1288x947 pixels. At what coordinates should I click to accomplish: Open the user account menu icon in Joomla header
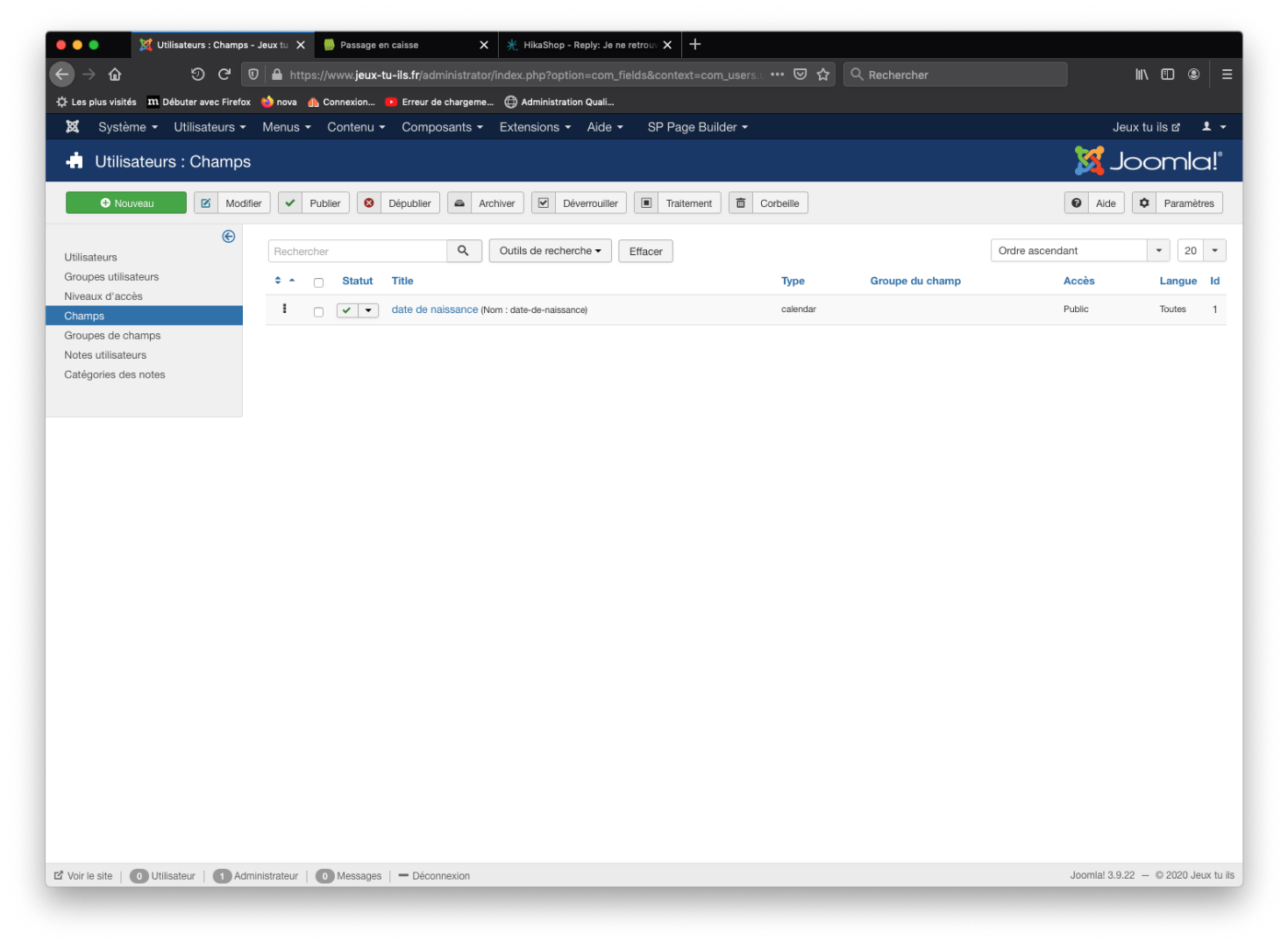click(x=1213, y=127)
